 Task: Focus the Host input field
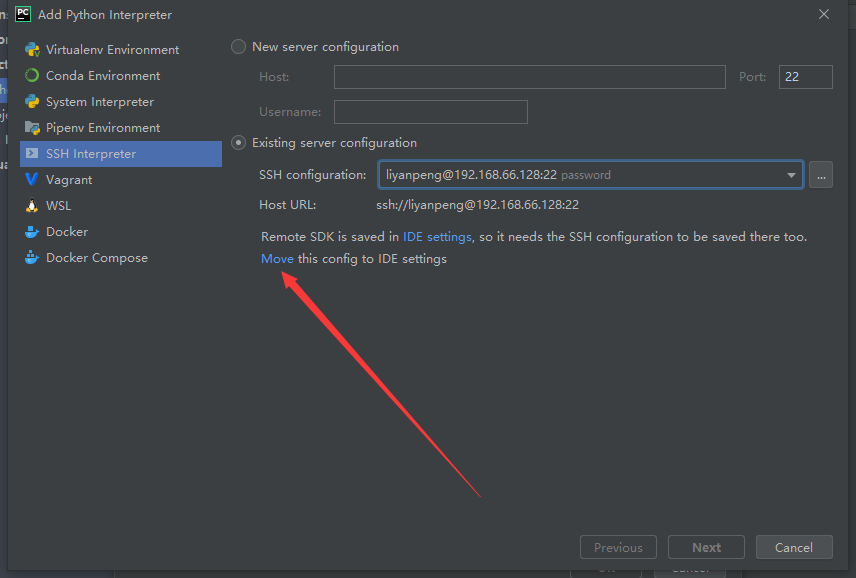point(530,77)
